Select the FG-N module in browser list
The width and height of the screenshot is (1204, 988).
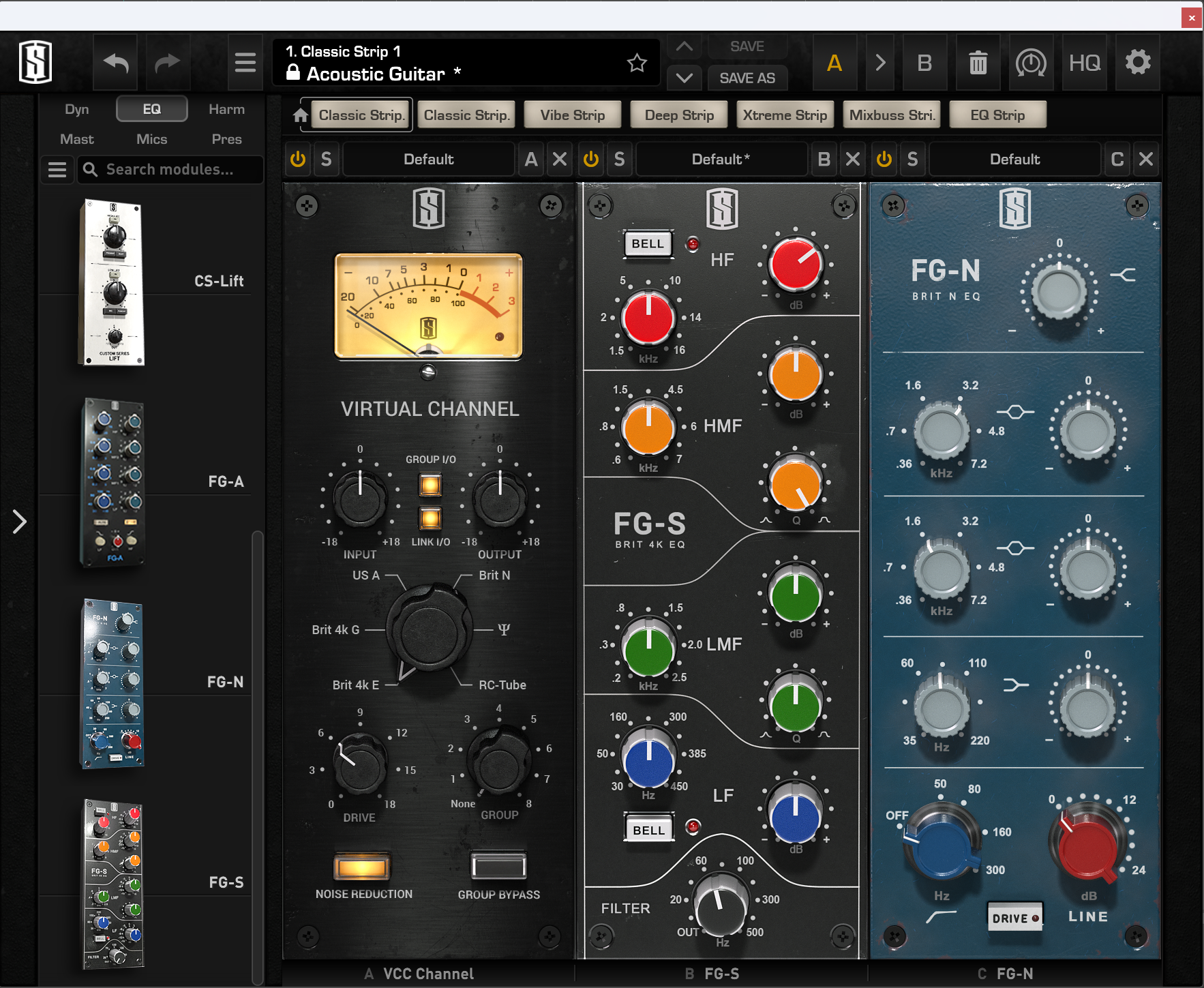pos(113,683)
